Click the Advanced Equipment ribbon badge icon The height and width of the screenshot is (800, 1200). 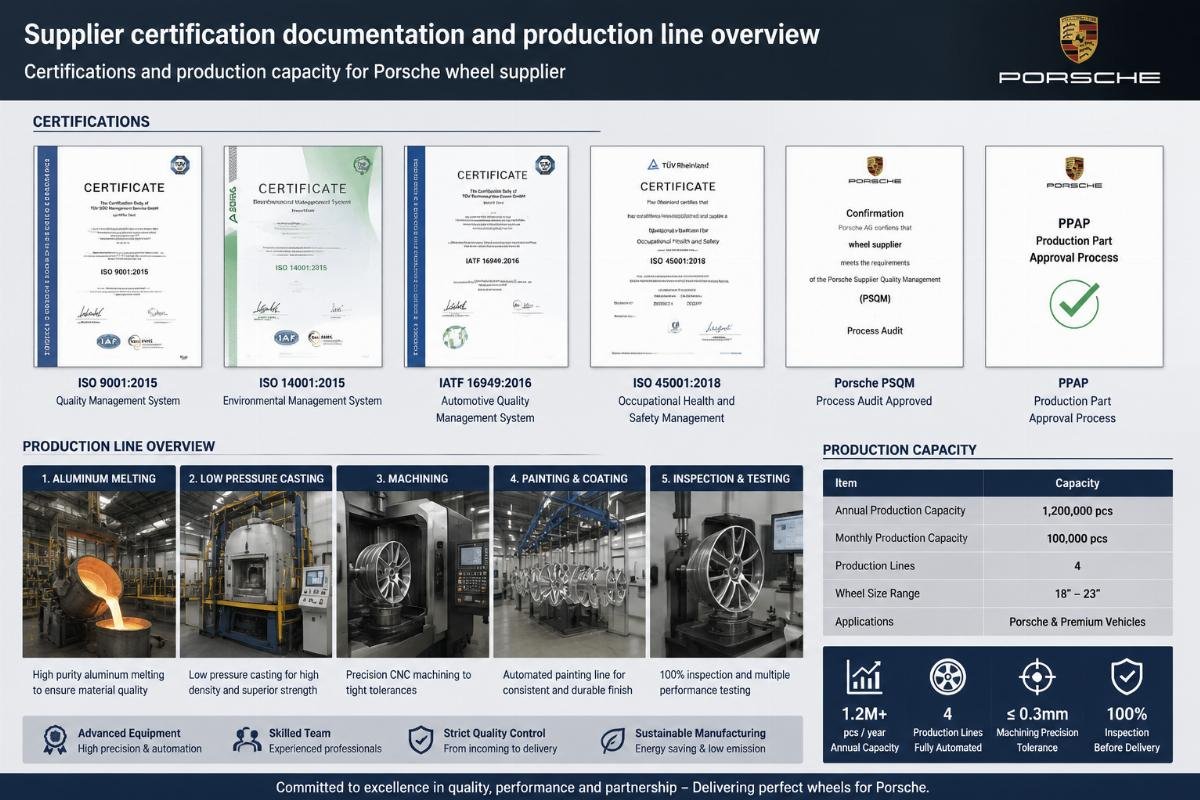55,740
